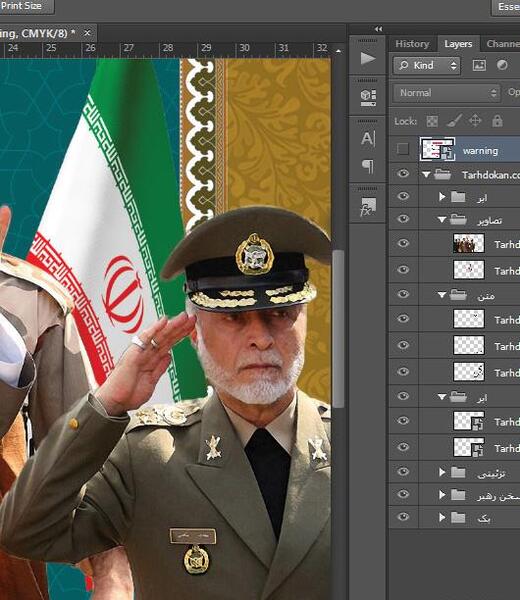Select the Tarhdokan.com group name
Screen dimensions: 520x600
491,175
